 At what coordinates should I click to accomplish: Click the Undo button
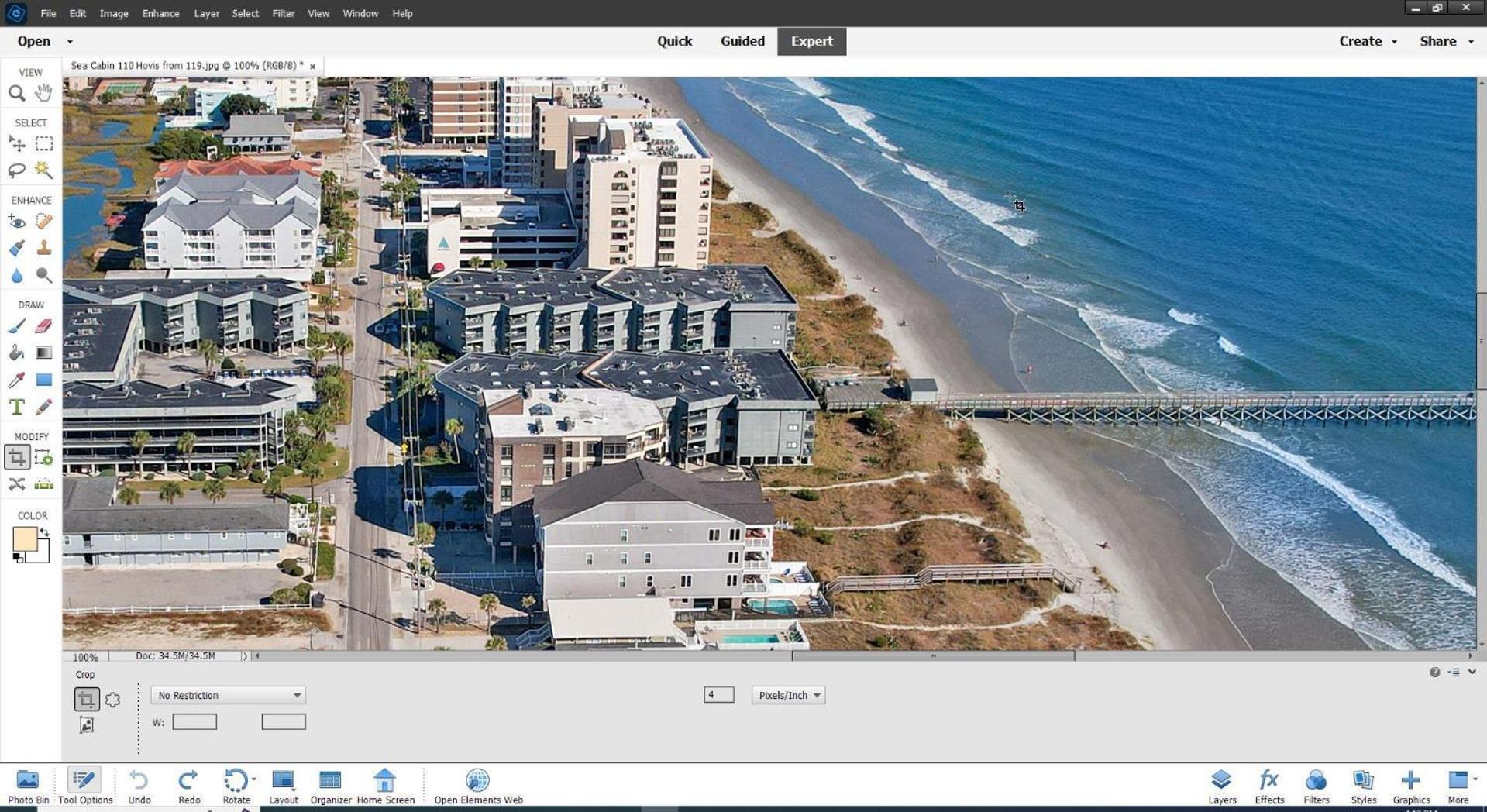139,786
